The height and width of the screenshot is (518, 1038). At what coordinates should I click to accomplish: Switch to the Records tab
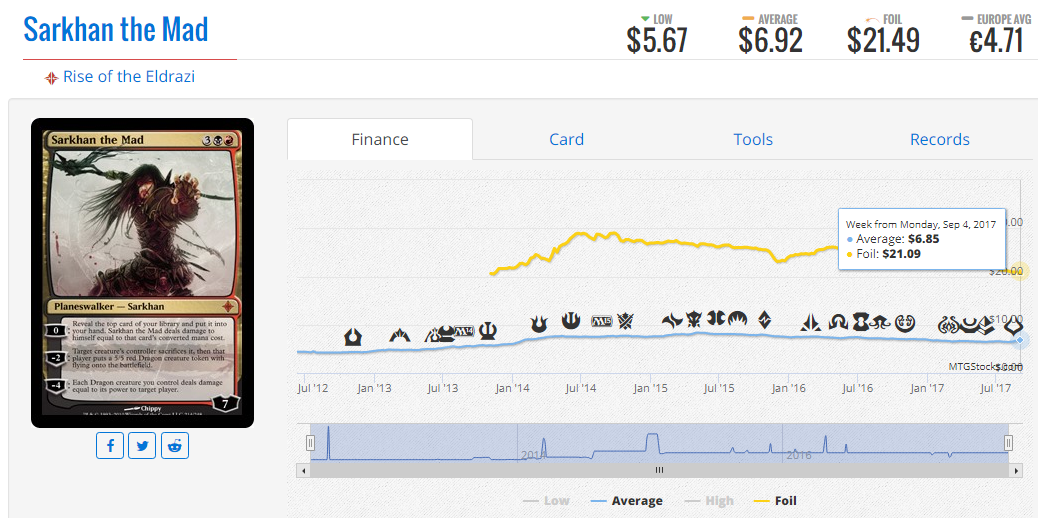tap(940, 139)
